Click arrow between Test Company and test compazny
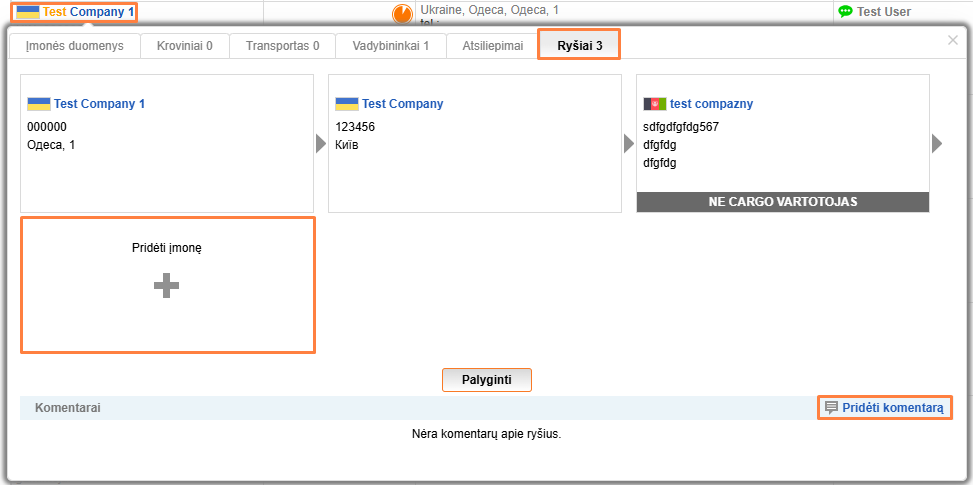 (x=629, y=144)
